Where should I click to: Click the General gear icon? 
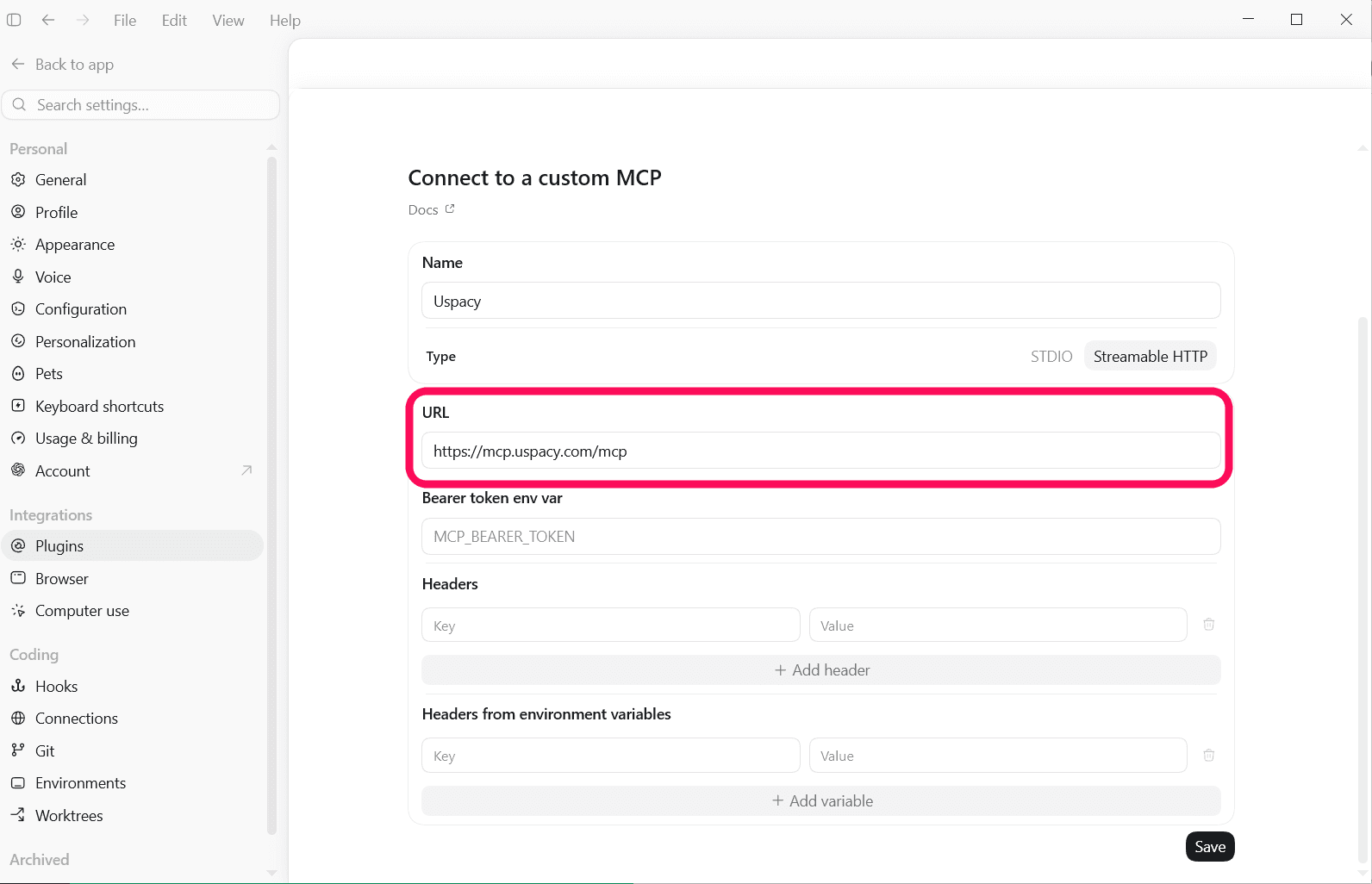tap(18, 179)
